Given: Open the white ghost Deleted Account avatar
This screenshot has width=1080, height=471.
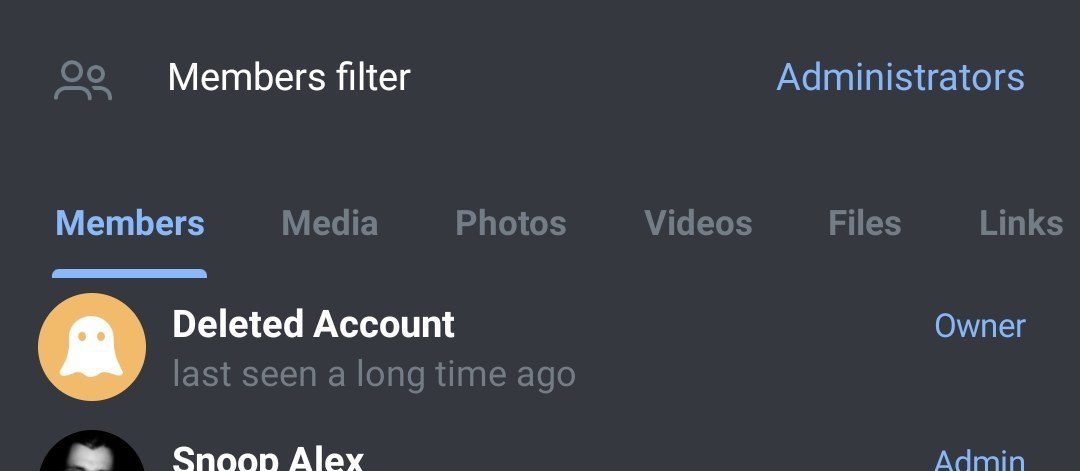Looking at the screenshot, I should (92, 346).
